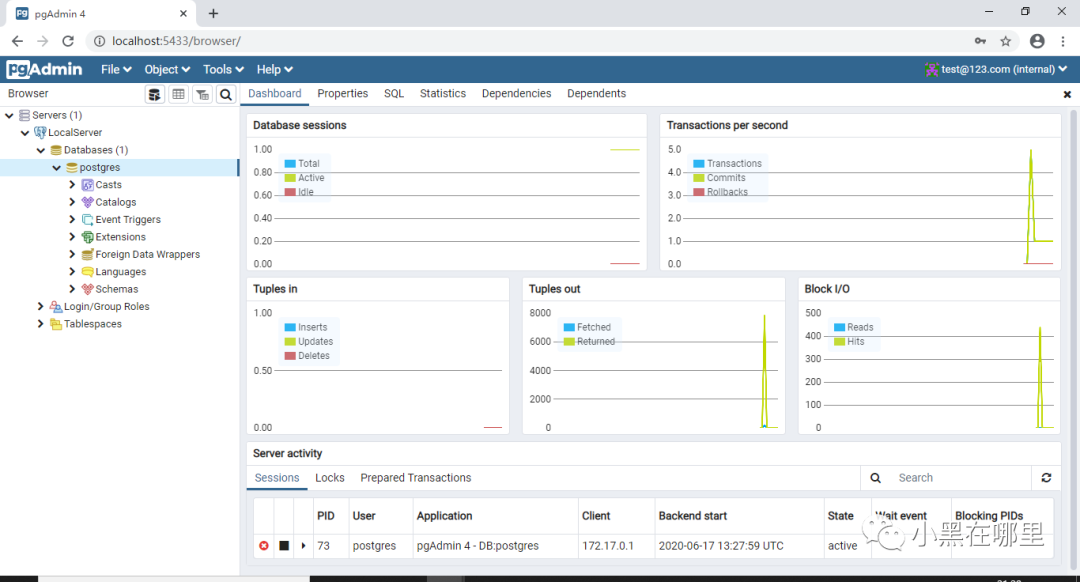Refresh the server activity list
This screenshot has height=582, width=1080.
[1046, 477]
